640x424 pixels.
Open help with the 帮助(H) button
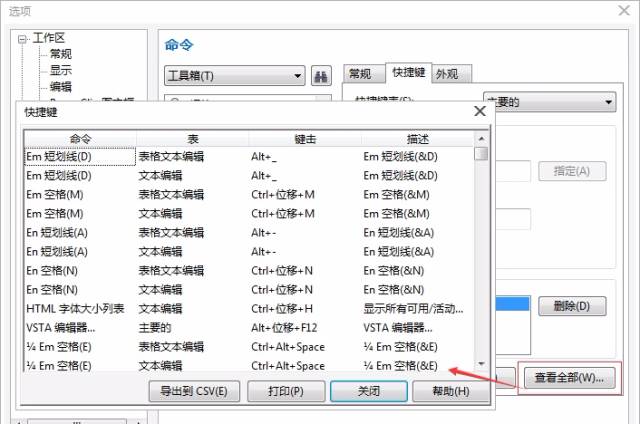click(x=450, y=391)
